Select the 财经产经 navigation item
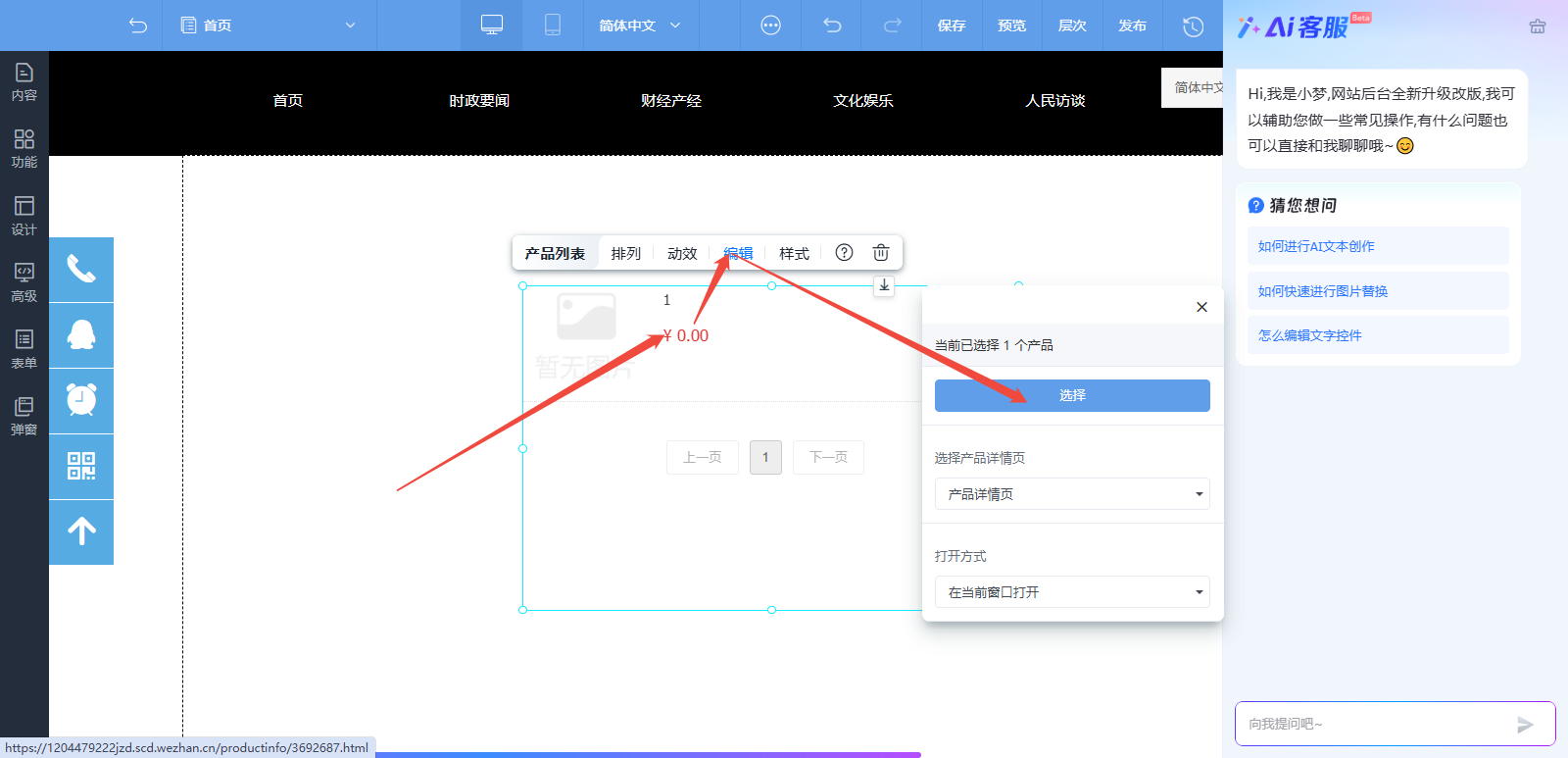1568x758 pixels. 671,101
